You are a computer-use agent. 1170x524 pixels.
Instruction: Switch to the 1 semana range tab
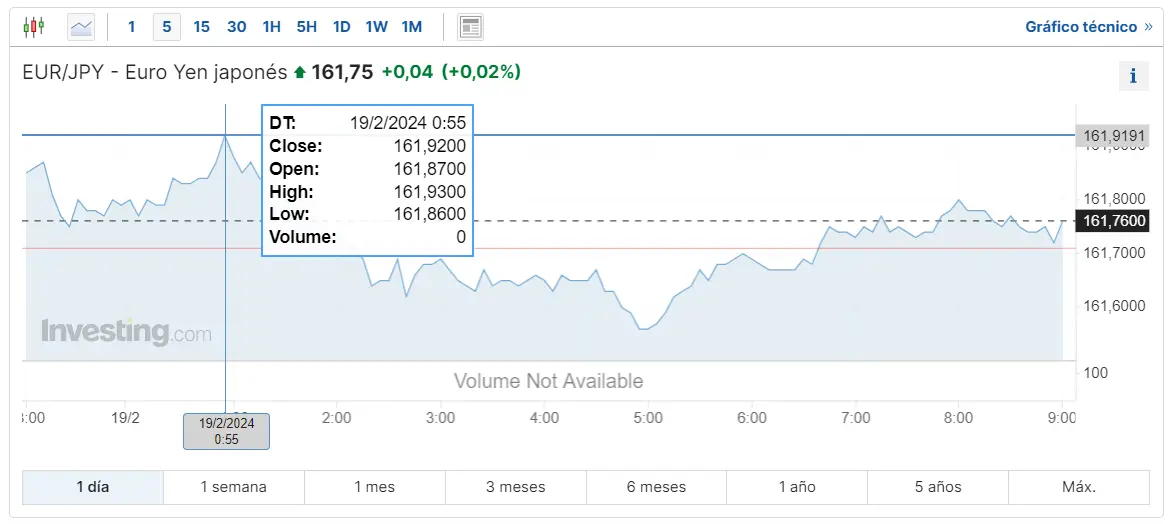234,487
